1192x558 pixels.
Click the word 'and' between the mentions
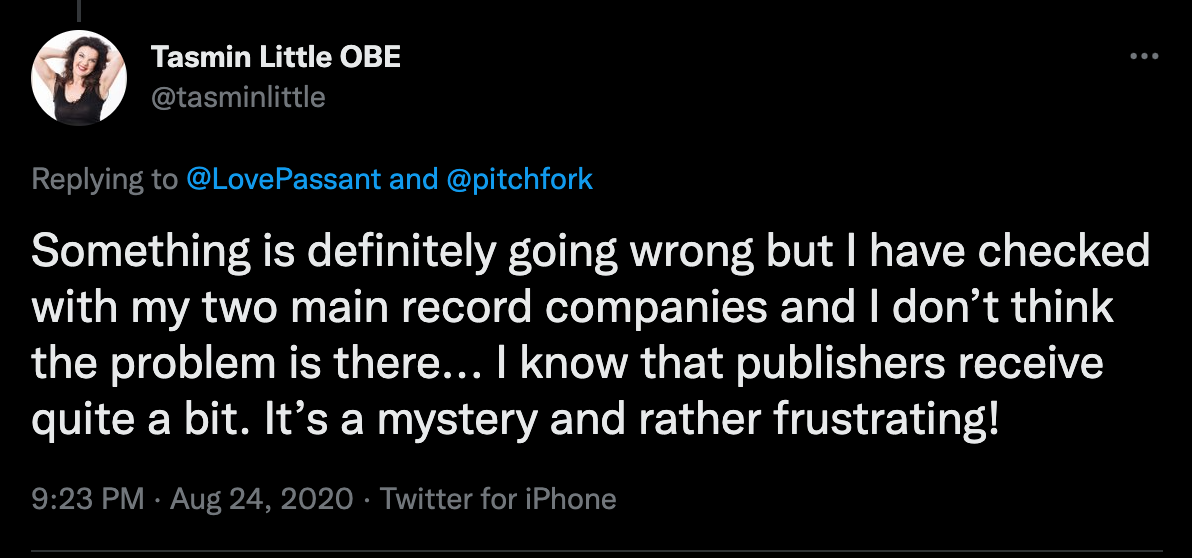(x=414, y=179)
